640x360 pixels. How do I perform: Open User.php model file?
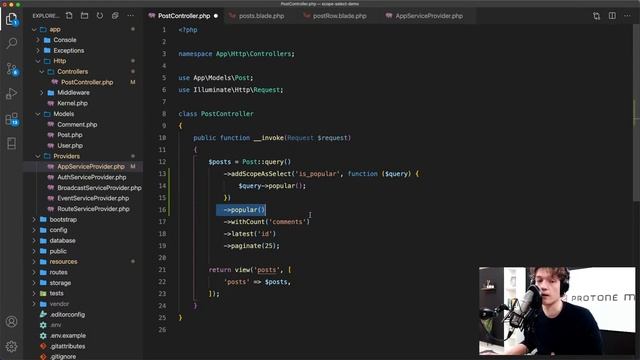click(70, 146)
